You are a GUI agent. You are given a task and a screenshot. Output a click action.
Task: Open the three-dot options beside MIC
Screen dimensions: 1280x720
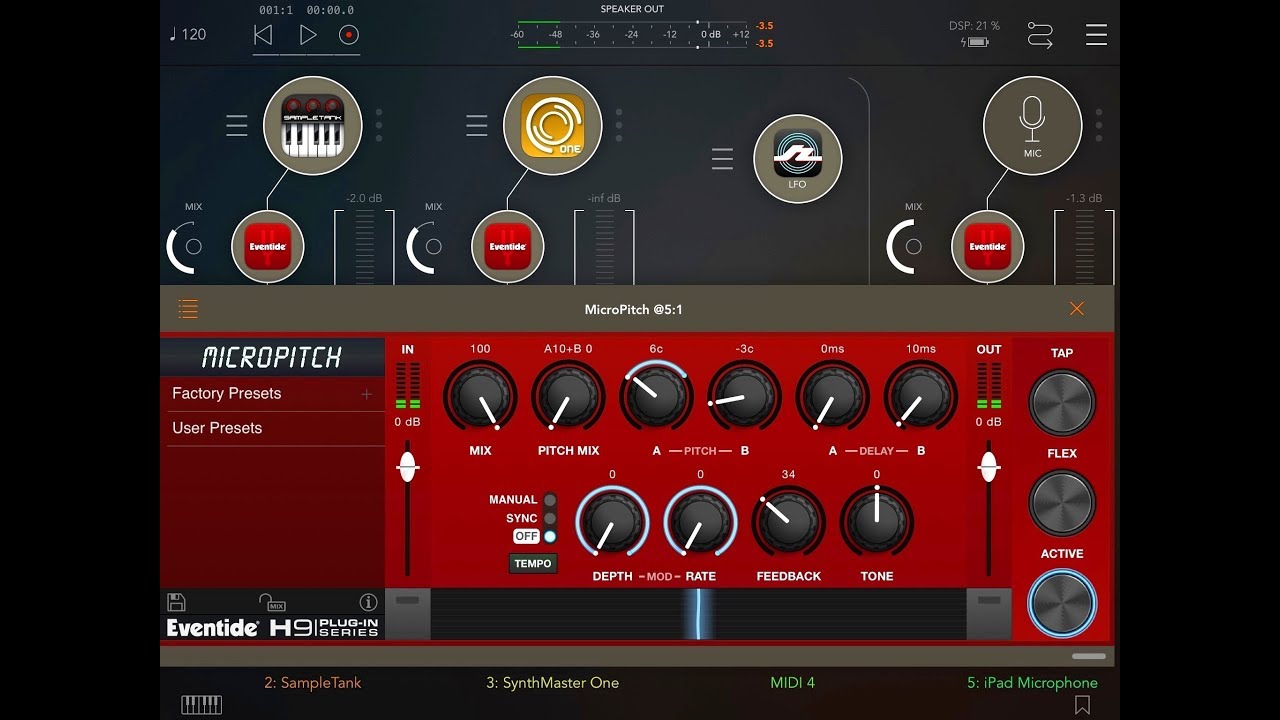pos(1099,125)
